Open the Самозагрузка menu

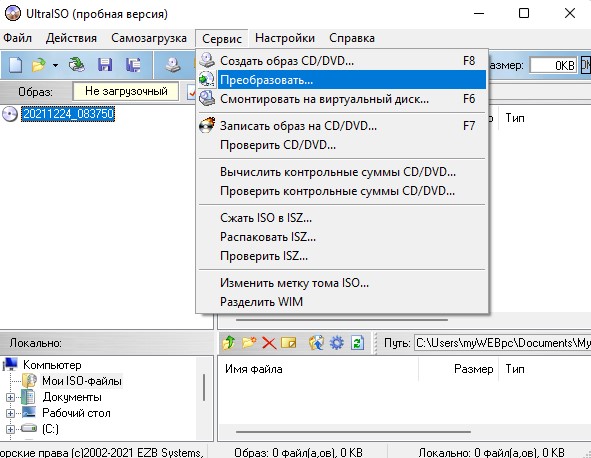click(x=149, y=38)
